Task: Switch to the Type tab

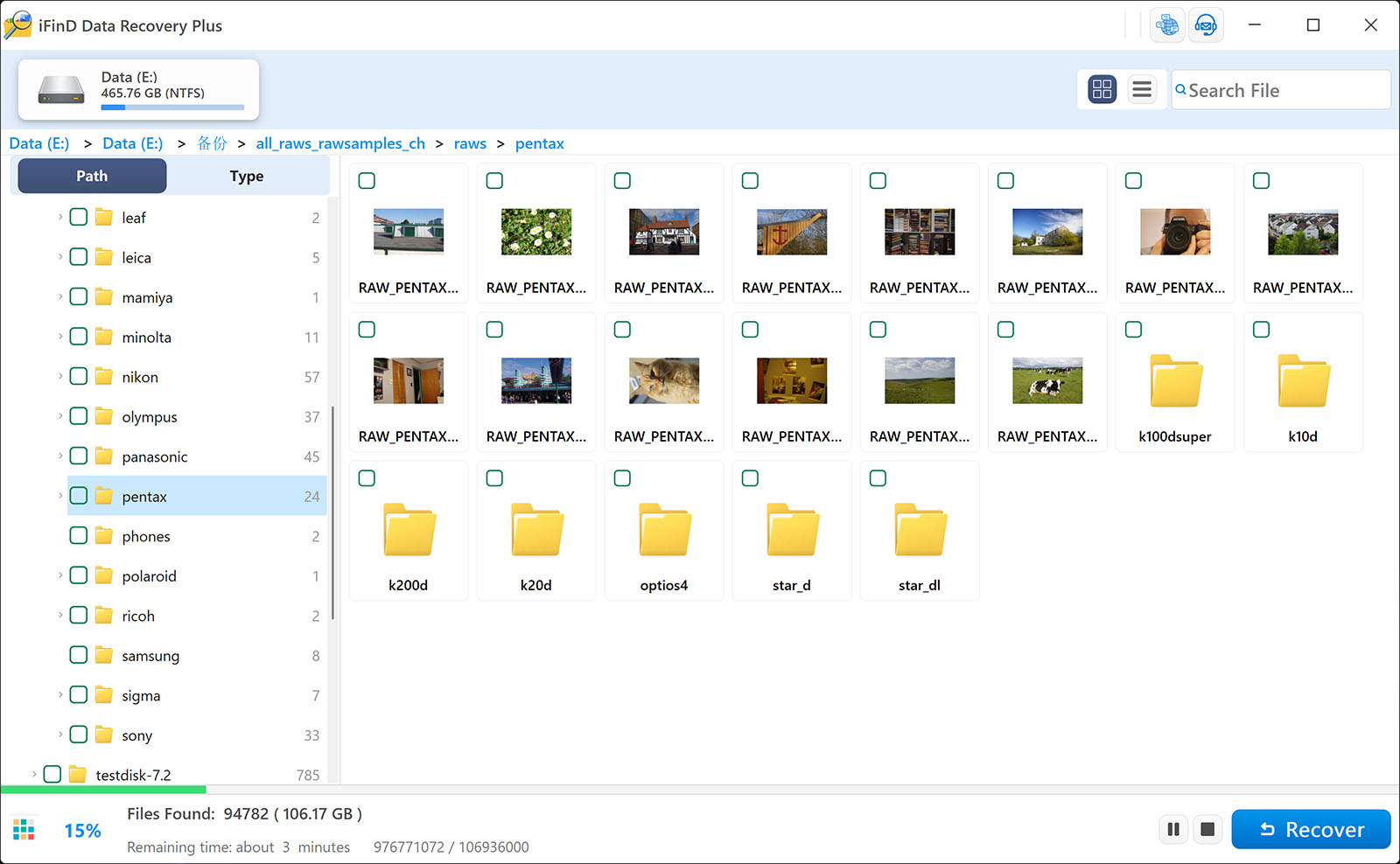Action: (x=247, y=176)
